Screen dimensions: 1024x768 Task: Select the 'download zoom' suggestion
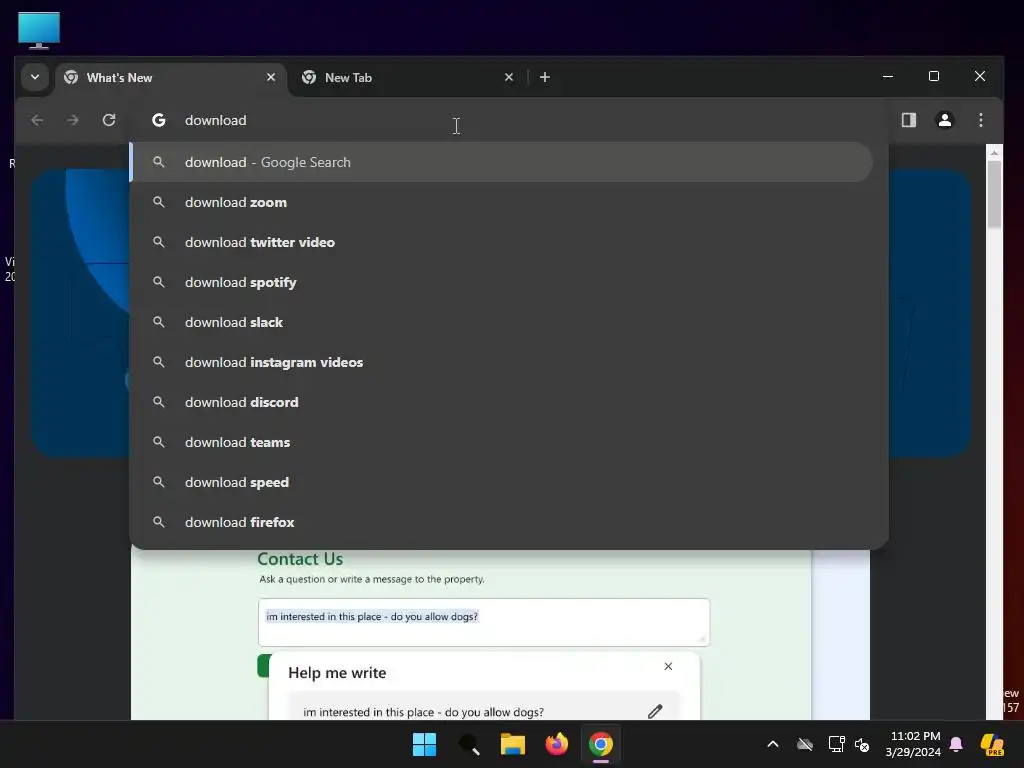tap(501, 202)
